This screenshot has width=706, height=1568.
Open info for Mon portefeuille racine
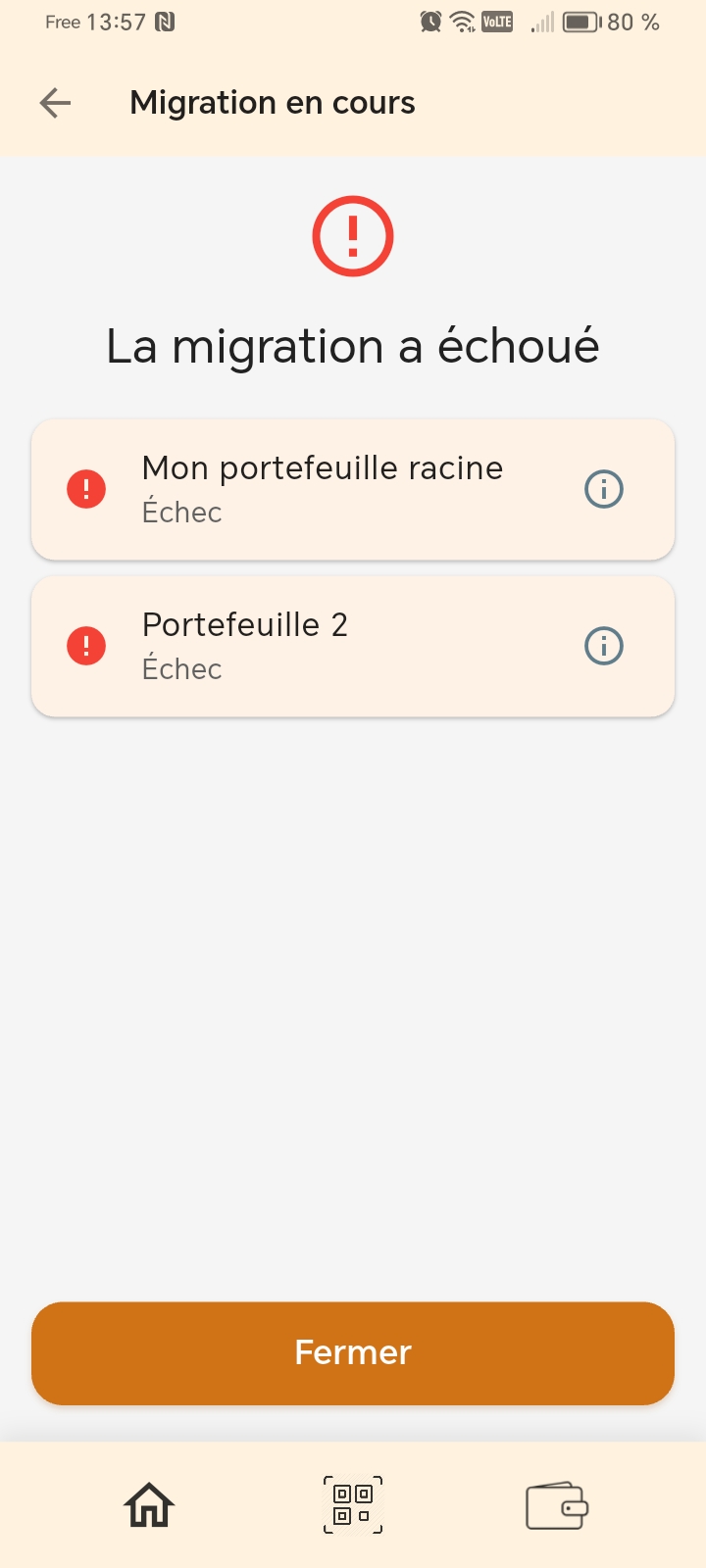[x=604, y=489]
